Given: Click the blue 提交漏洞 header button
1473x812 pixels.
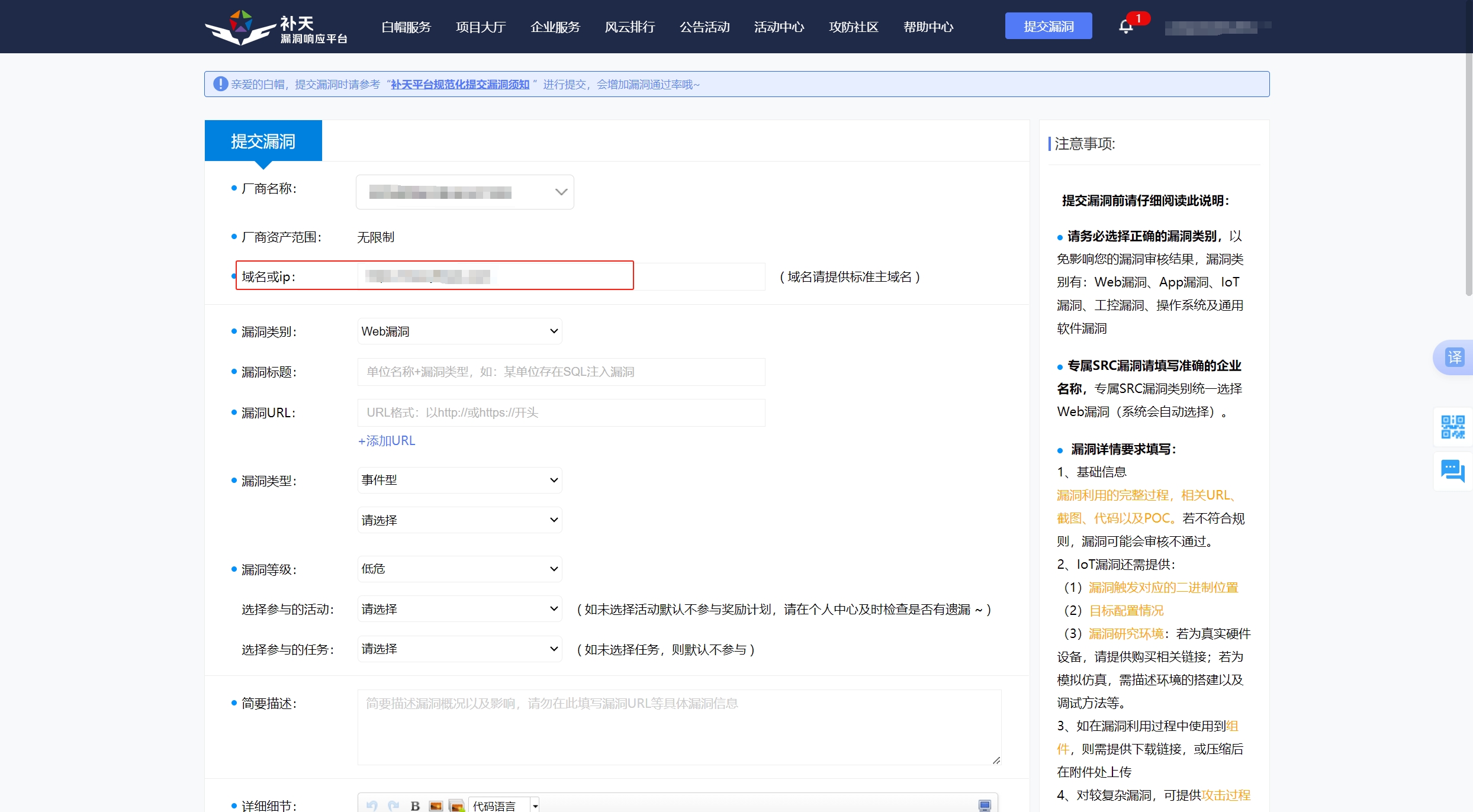Looking at the screenshot, I should [x=1048, y=27].
